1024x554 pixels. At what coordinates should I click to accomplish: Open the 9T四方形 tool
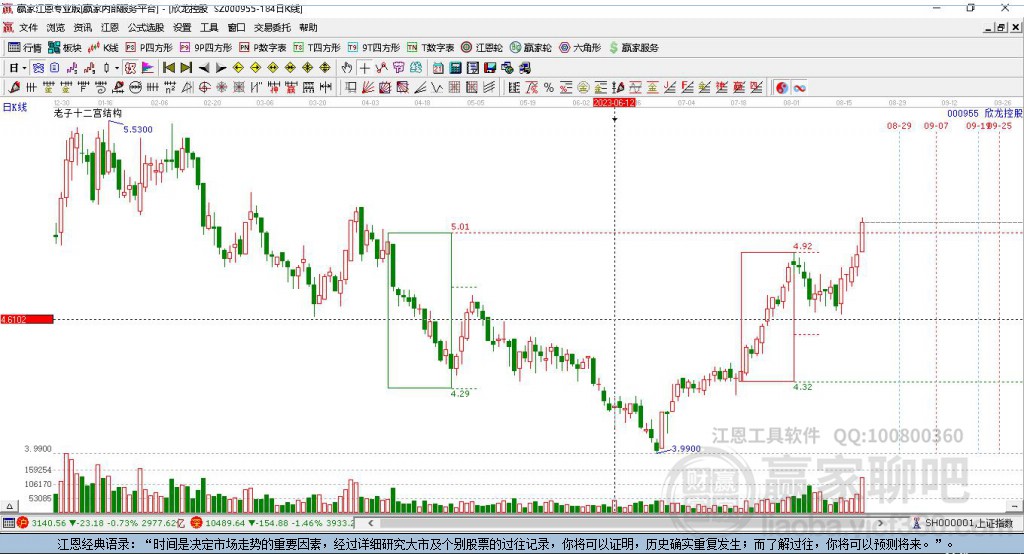tap(374, 48)
